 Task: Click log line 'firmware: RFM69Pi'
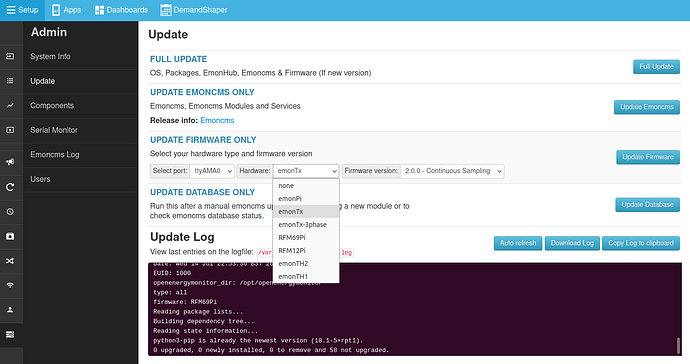185,302
